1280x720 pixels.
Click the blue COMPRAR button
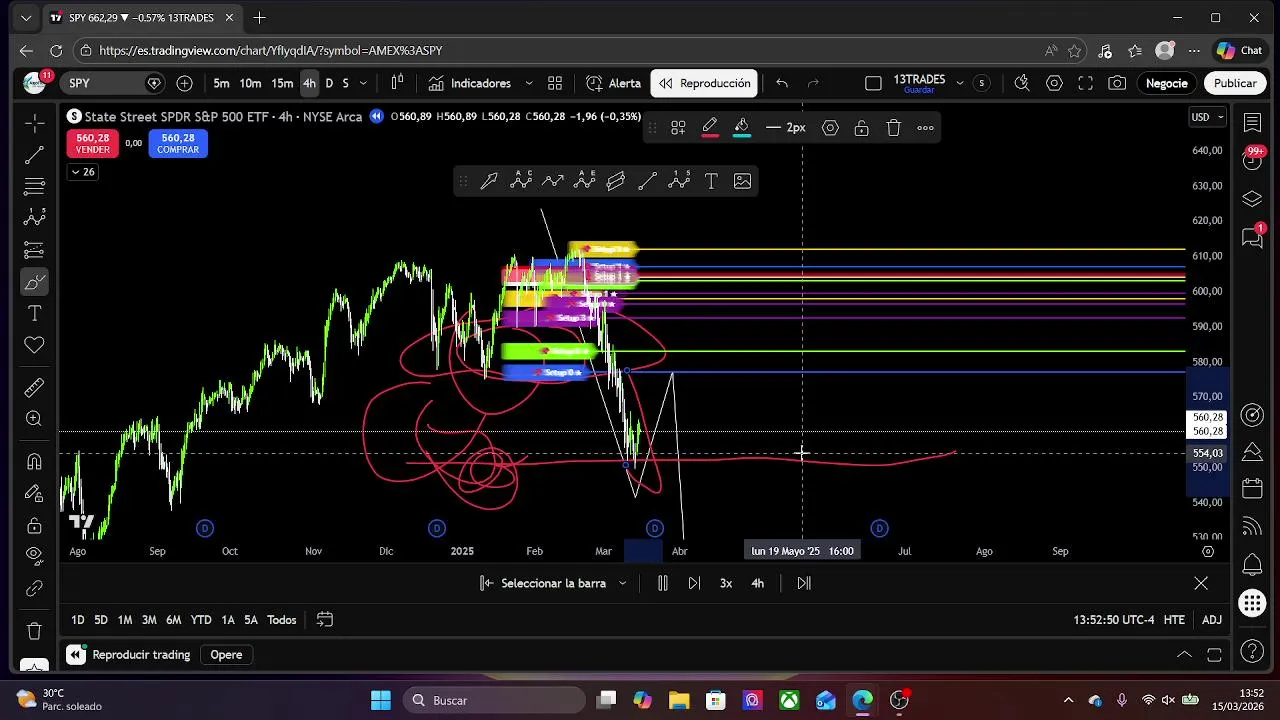tap(178, 144)
